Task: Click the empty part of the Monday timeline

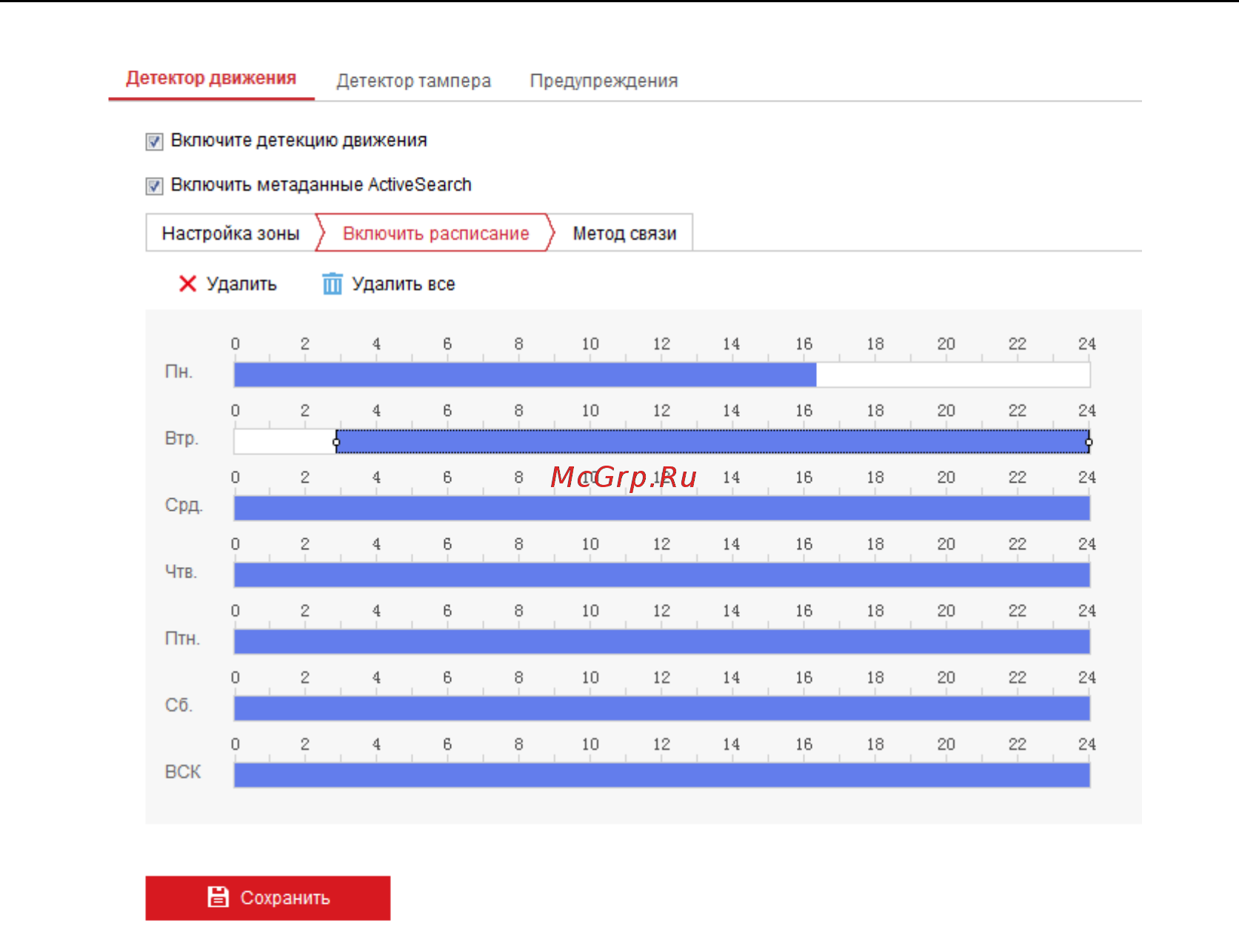Action: tap(953, 375)
